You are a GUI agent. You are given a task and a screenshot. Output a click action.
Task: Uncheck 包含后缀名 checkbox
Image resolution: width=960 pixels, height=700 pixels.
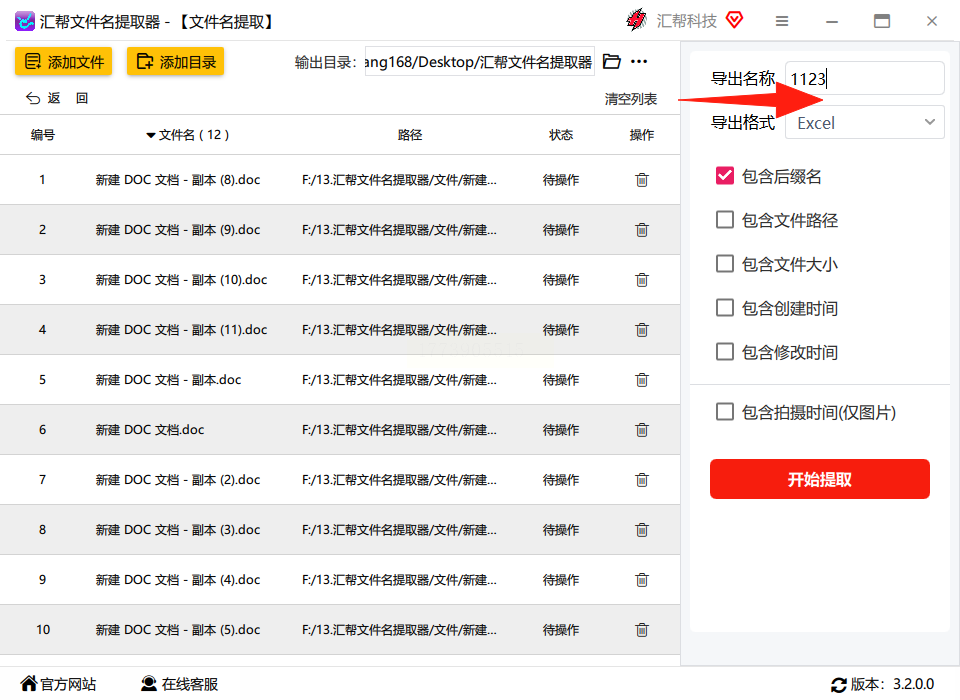pos(725,176)
